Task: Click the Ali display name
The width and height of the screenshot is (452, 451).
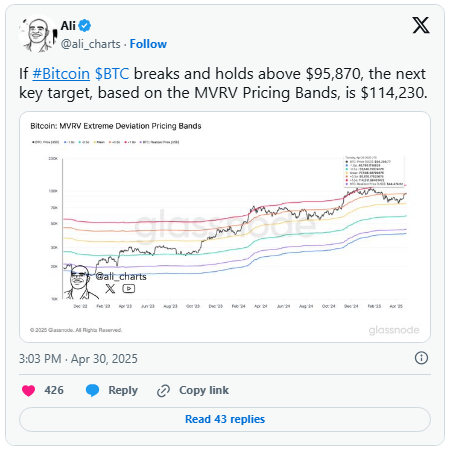Action: point(68,26)
